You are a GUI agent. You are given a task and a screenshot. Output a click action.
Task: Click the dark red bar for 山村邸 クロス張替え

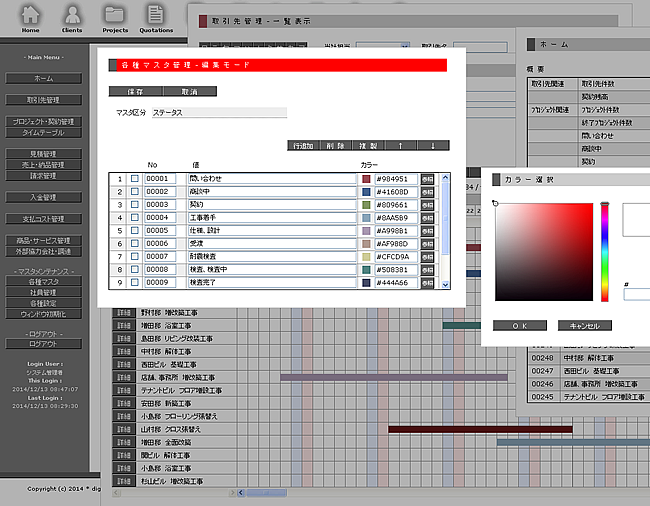[480, 429]
